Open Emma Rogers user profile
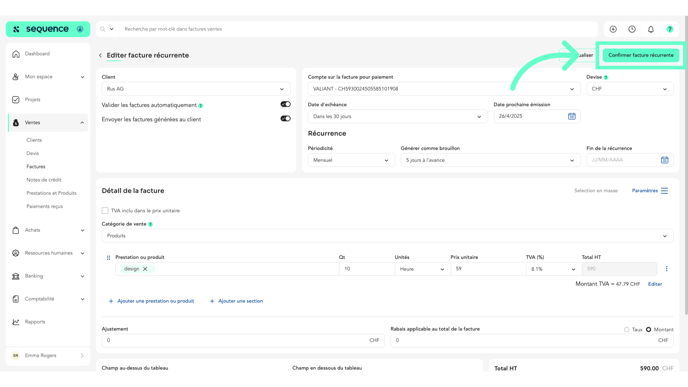 [x=48, y=355]
